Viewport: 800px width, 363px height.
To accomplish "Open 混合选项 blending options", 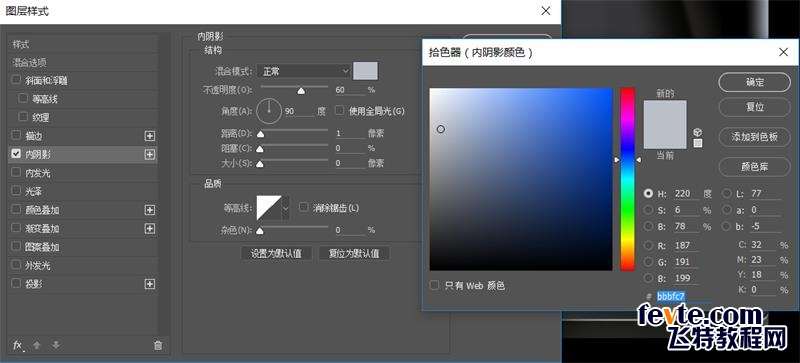I will 83,62.
